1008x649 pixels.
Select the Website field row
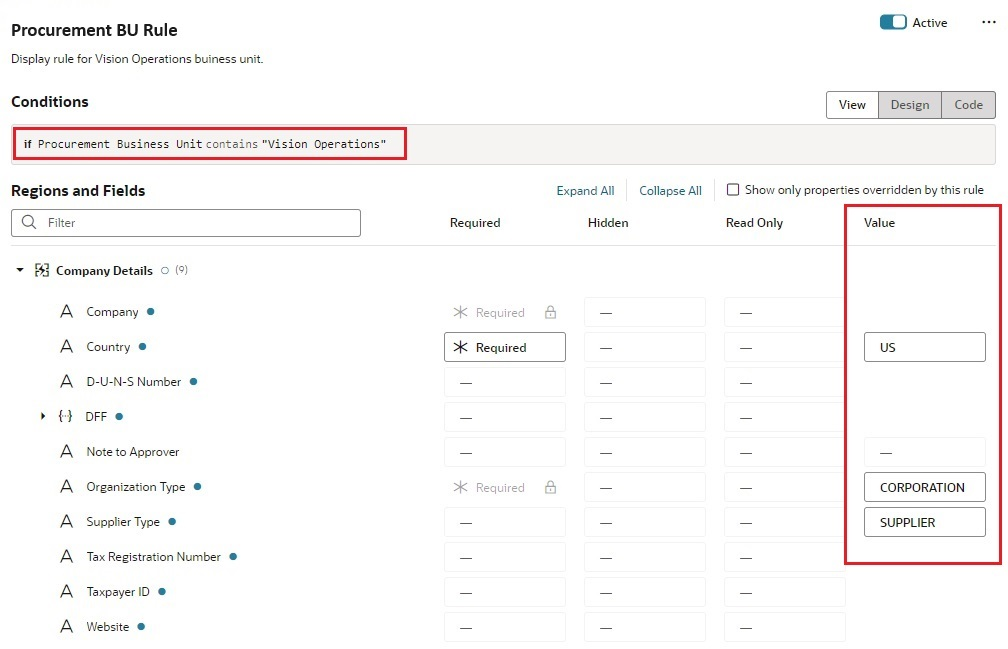pyautogui.click(x=108, y=627)
